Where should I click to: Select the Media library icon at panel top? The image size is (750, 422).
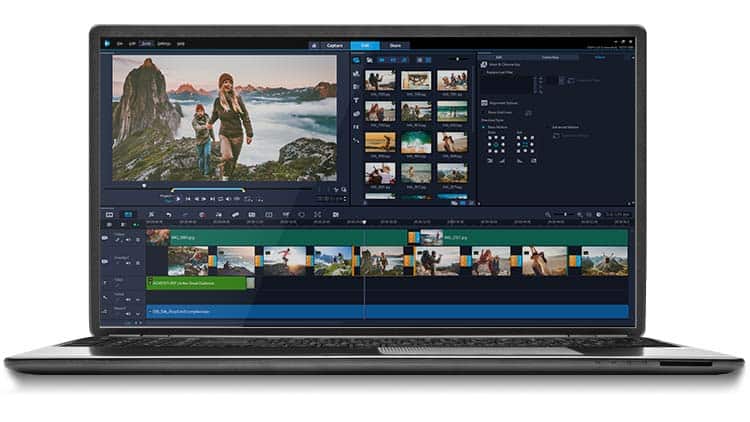pos(356,60)
